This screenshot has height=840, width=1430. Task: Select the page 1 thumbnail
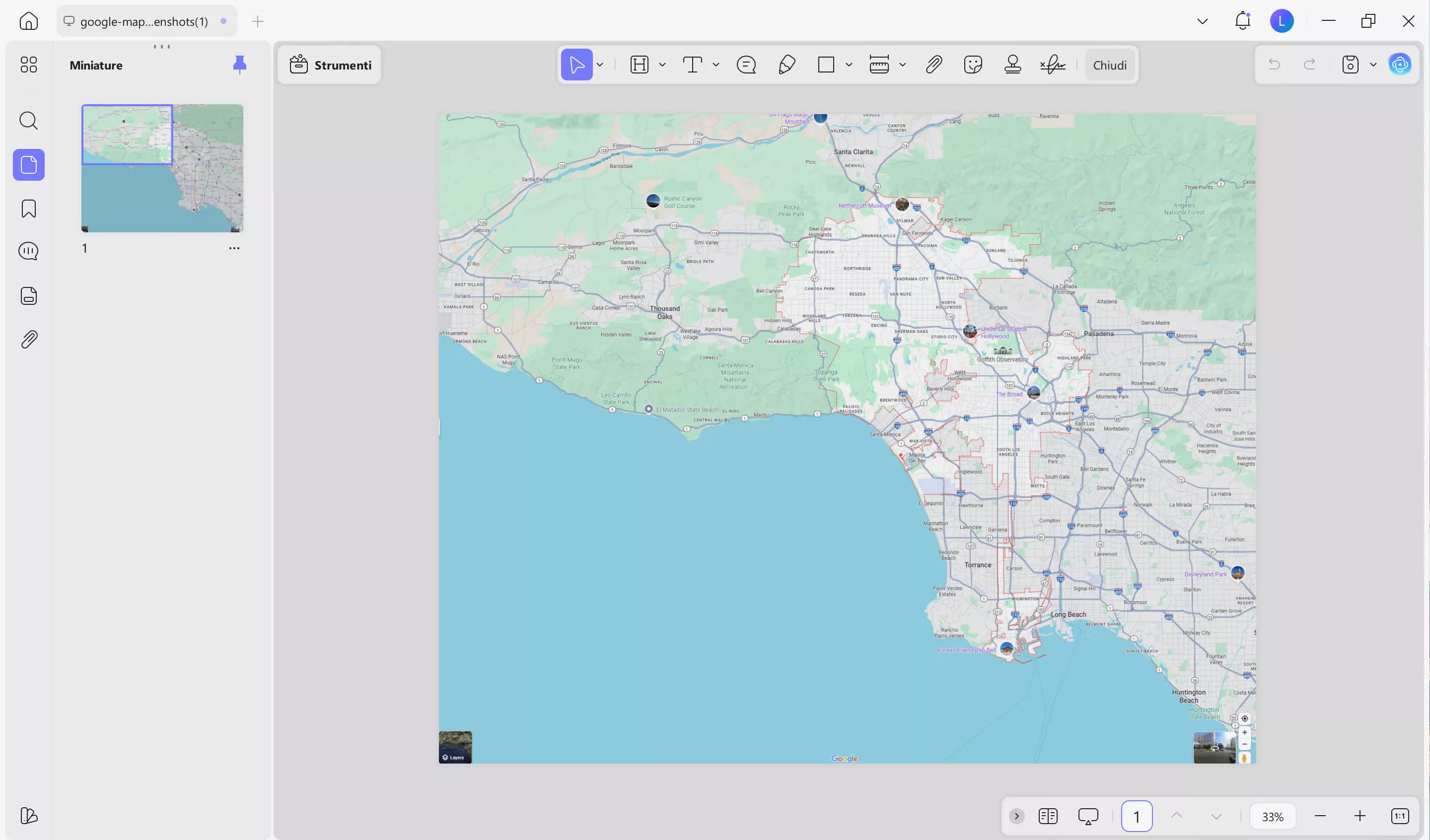[x=162, y=168]
